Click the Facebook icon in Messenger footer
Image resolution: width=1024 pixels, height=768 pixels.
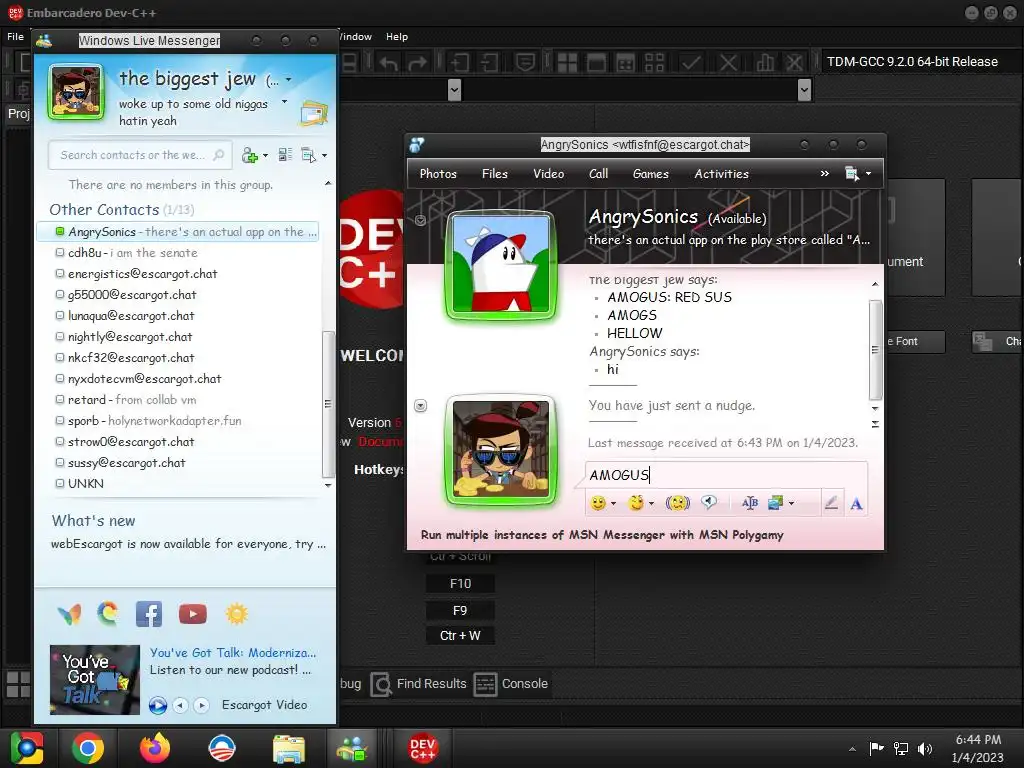(149, 614)
